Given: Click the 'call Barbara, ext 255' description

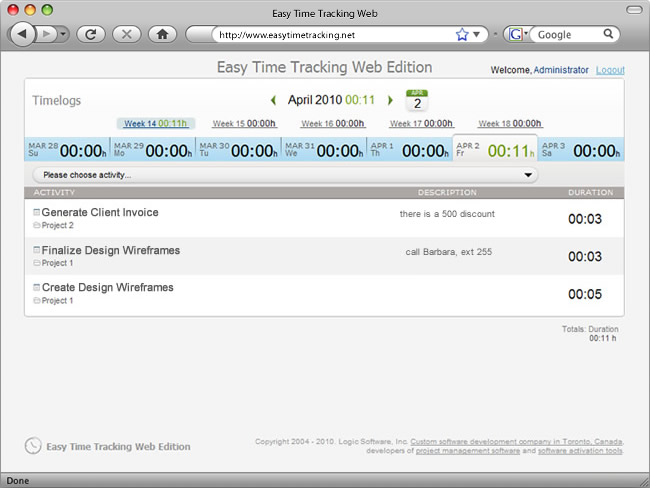Looking at the screenshot, I should (x=449, y=252).
